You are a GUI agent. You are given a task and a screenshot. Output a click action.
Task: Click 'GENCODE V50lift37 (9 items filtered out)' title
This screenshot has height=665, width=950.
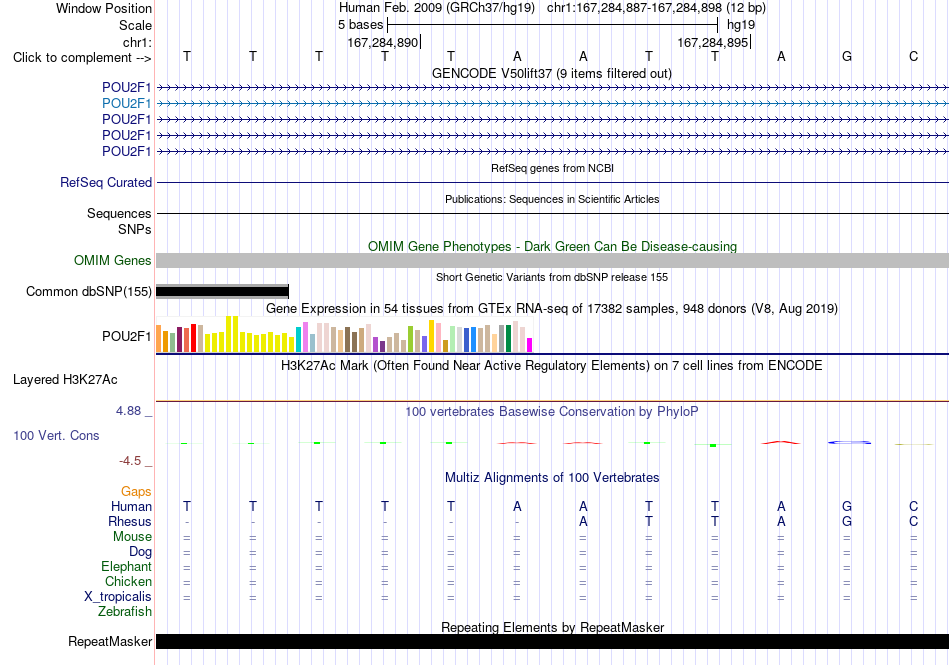552,73
